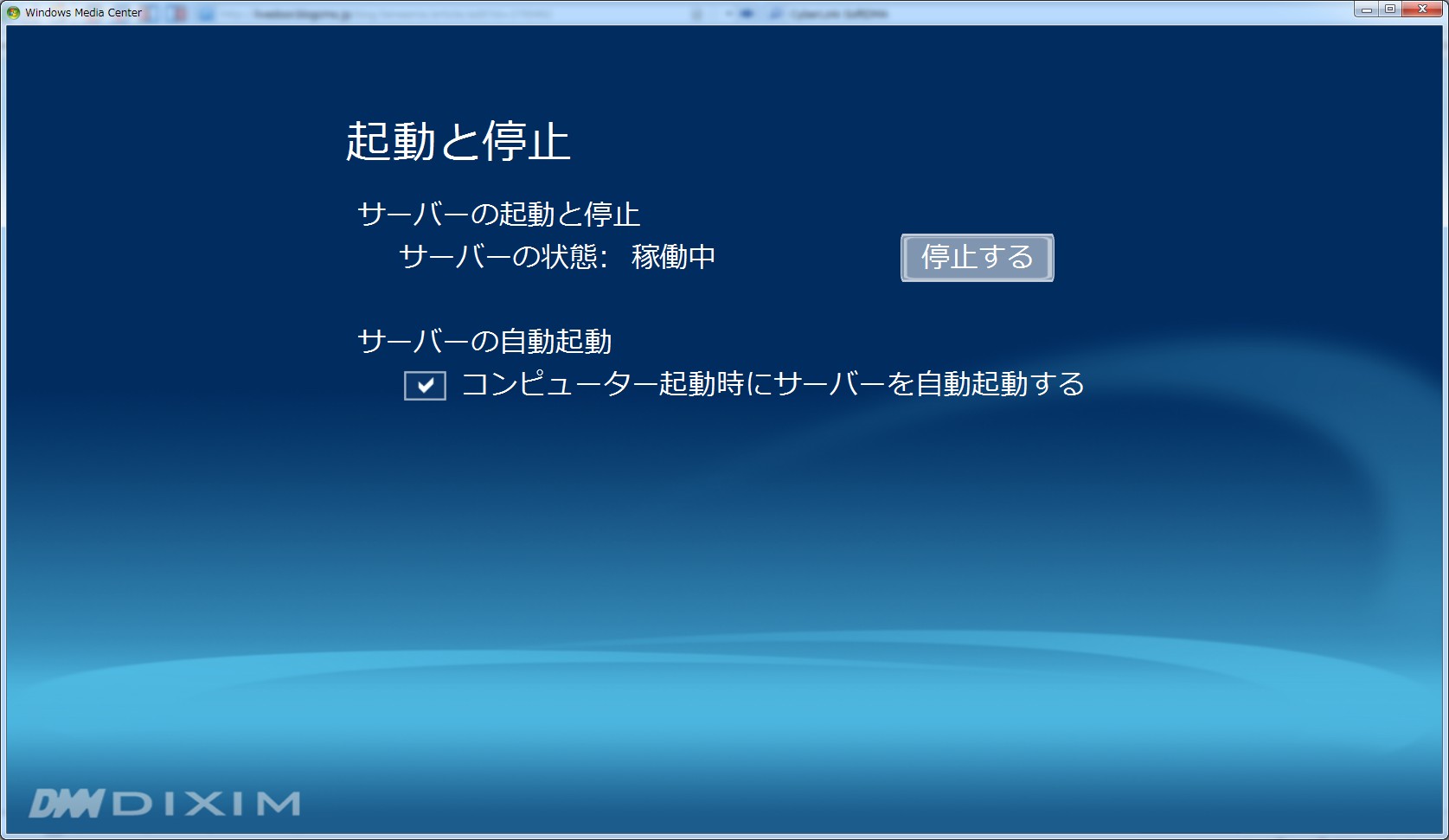This screenshot has width=1449, height=840.
Task: Toggle the コンピューター起動時にサーバーを自動起動する checkbox
Action: pyautogui.click(x=425, y=385)
